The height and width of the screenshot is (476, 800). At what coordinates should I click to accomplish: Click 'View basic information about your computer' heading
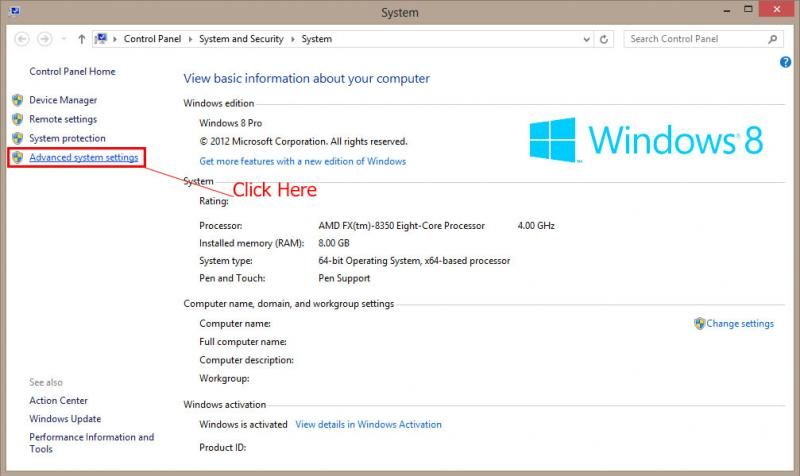coord(306,79)
